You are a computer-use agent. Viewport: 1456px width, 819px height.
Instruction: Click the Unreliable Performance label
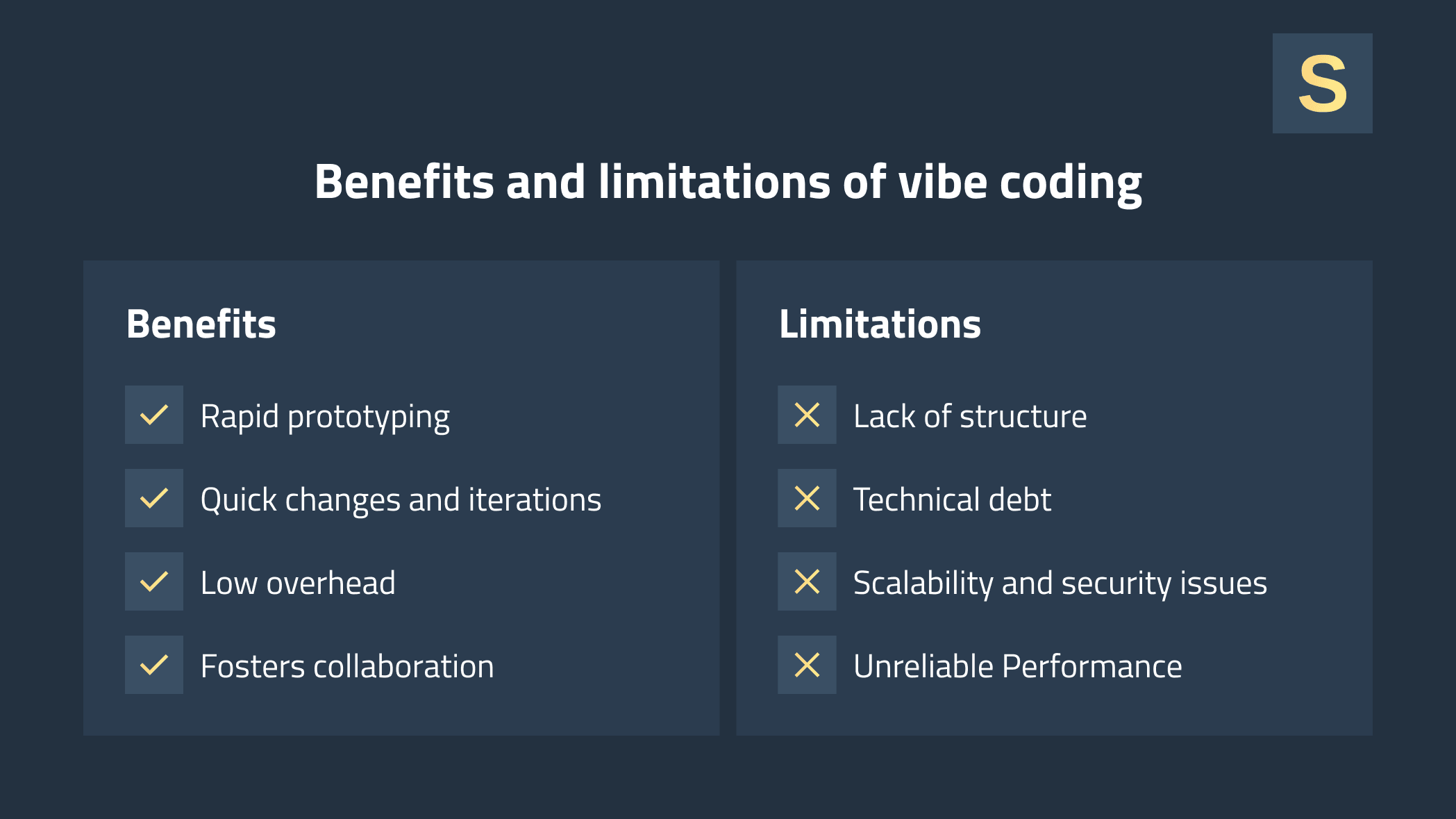1017,666
